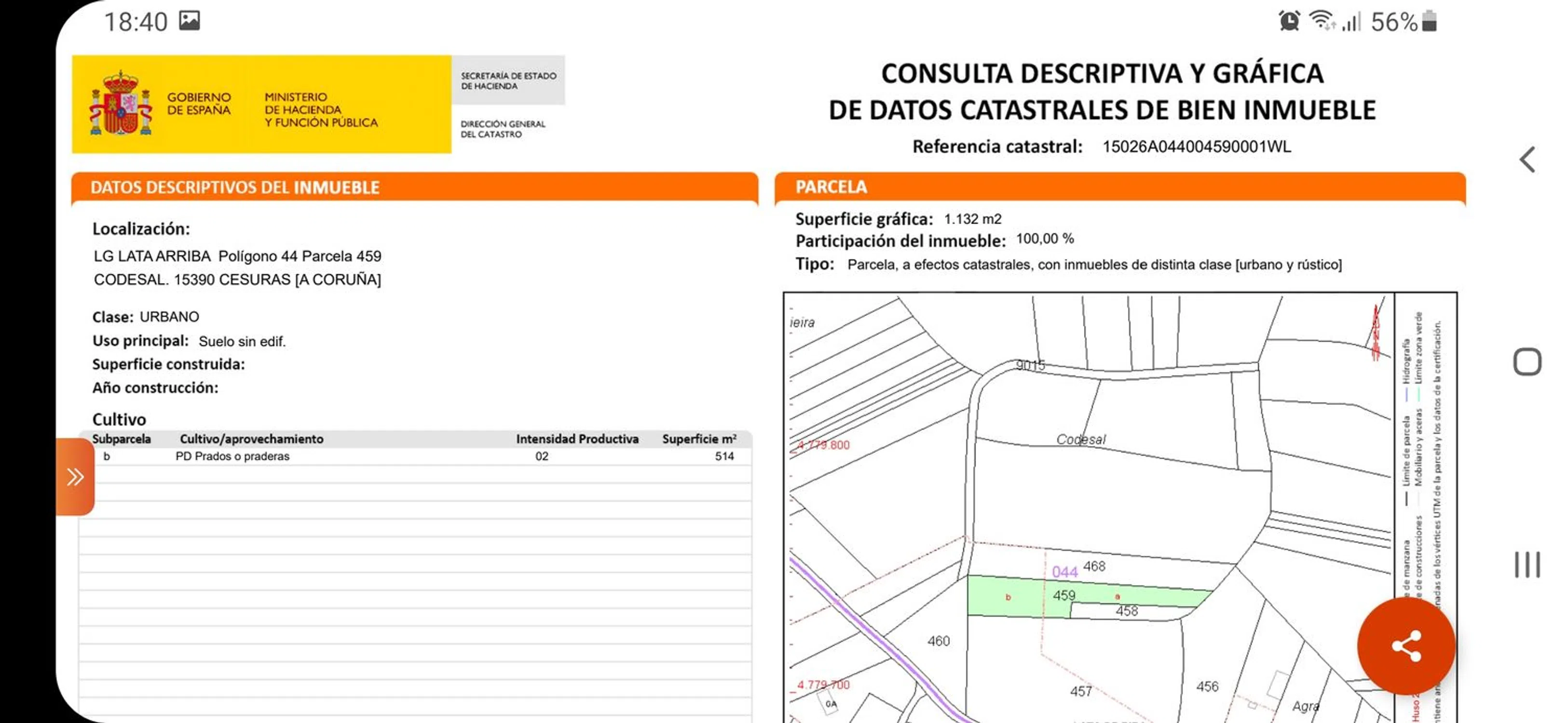Tap the alarm clock status icon

[x=1289, y=21]
